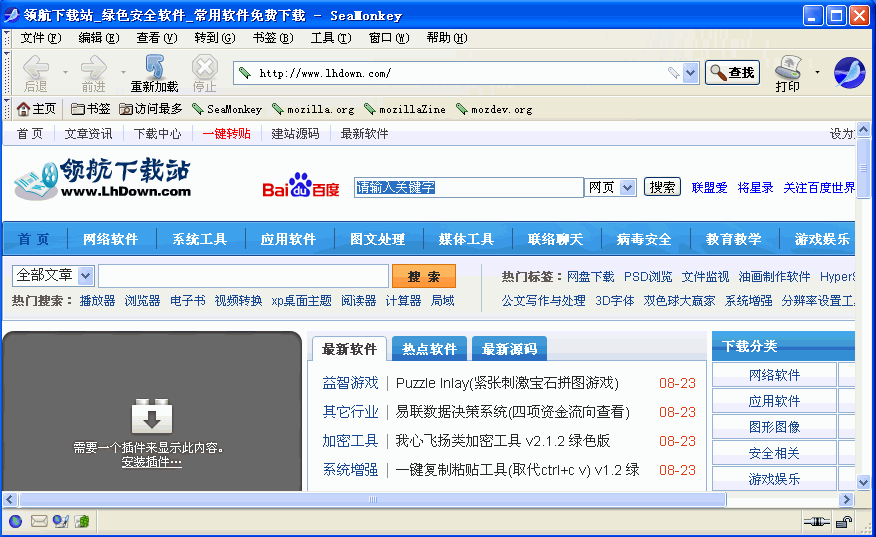Click the PSD viewer hot tag

click(x=648, y=277)
